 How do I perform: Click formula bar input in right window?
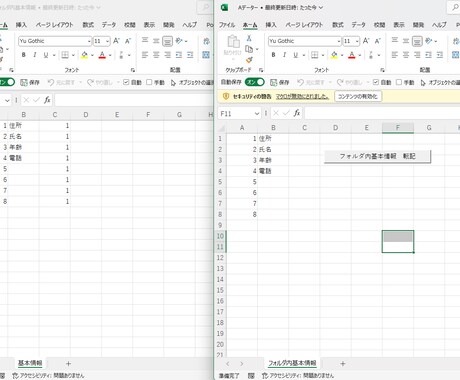point(382,113)
